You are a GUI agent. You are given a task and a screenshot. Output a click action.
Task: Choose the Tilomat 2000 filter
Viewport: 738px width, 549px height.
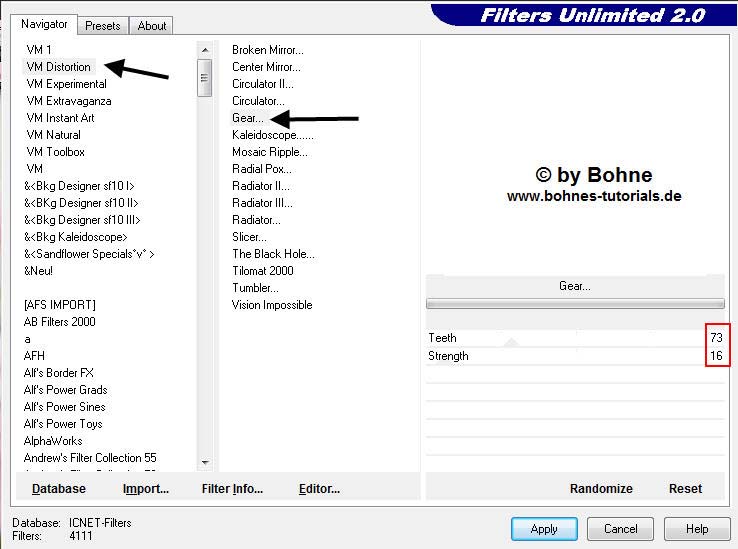(x=263, y=271)
